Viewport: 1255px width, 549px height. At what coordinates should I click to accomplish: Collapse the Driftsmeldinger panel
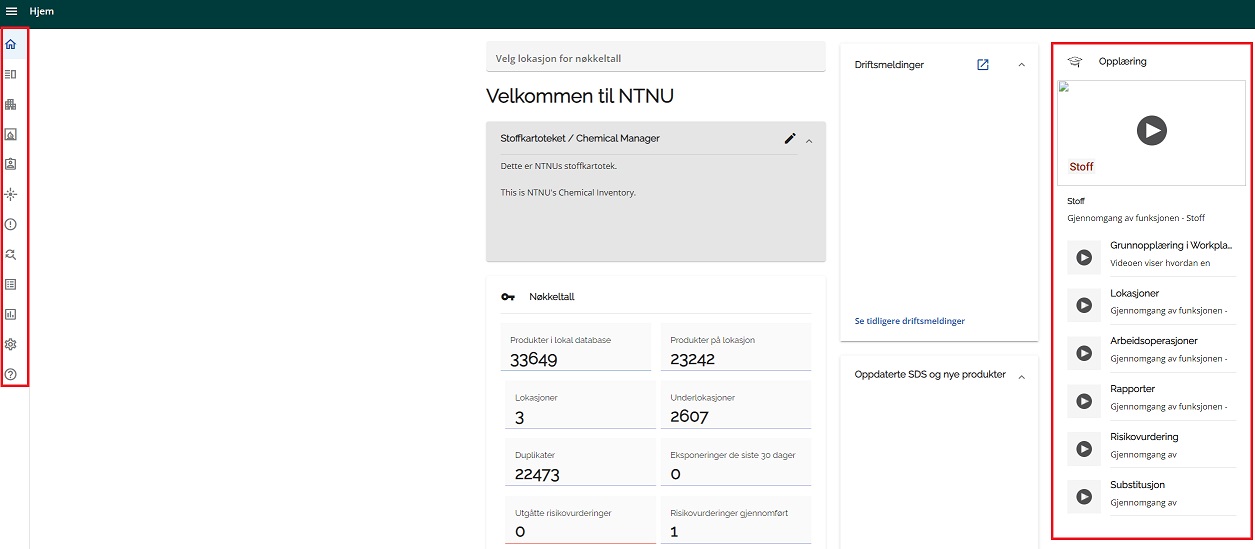pyautogui.click(x=1021, y=65)
